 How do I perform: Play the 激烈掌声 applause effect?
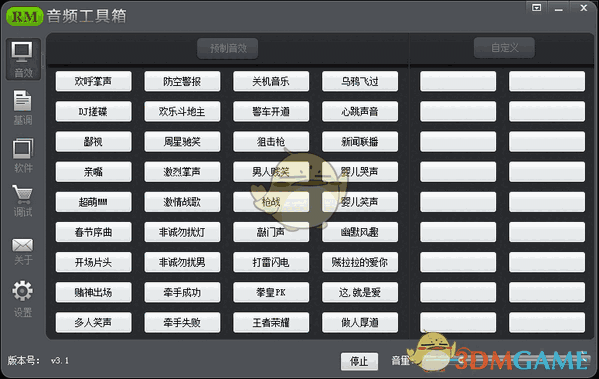pos(182,172)
